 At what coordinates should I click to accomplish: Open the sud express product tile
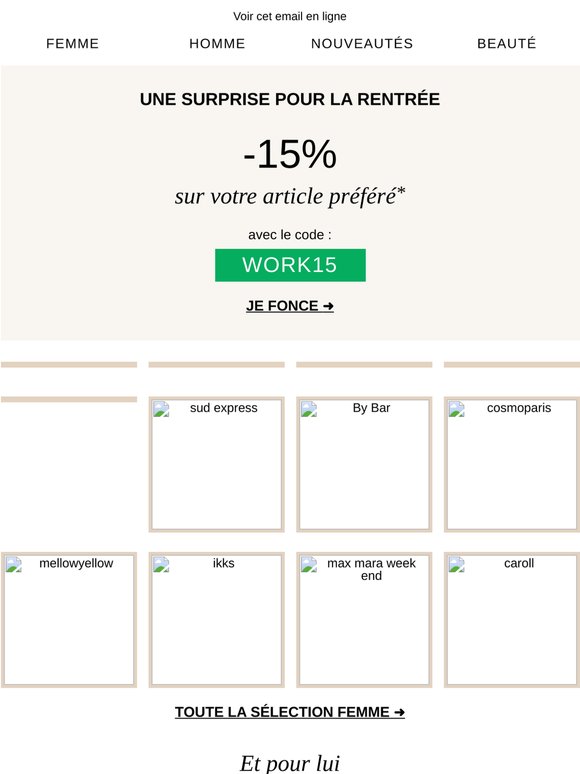tap(216, 464)
